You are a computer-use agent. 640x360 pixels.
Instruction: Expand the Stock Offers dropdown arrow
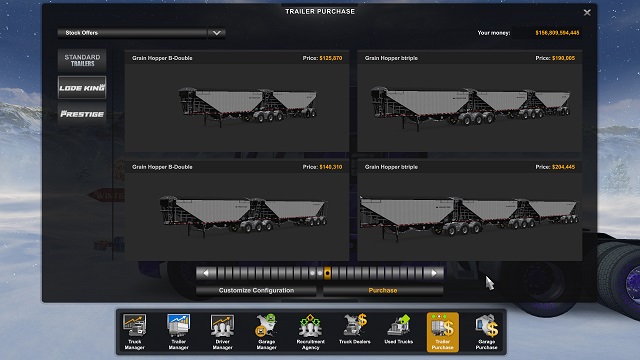coord(217,33)
